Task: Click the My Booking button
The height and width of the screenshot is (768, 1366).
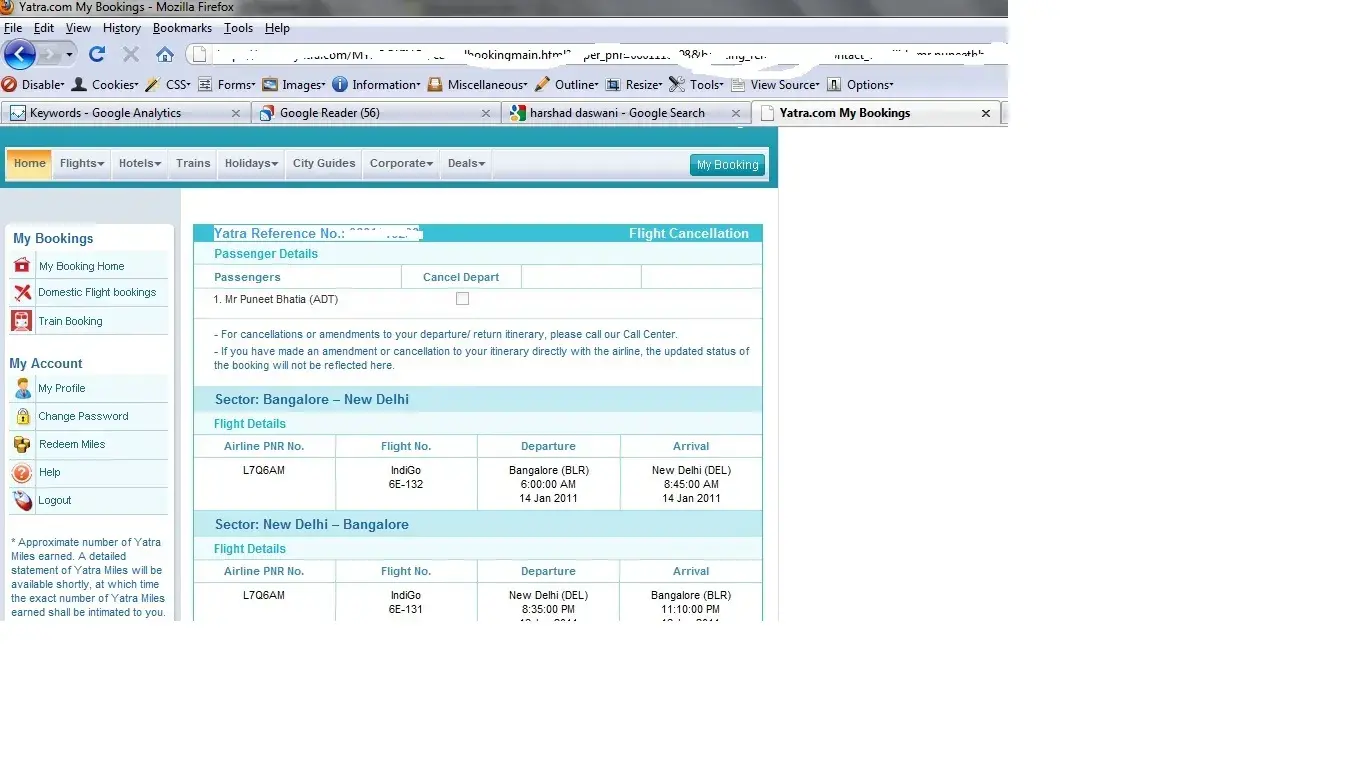Action: point(727,165)
